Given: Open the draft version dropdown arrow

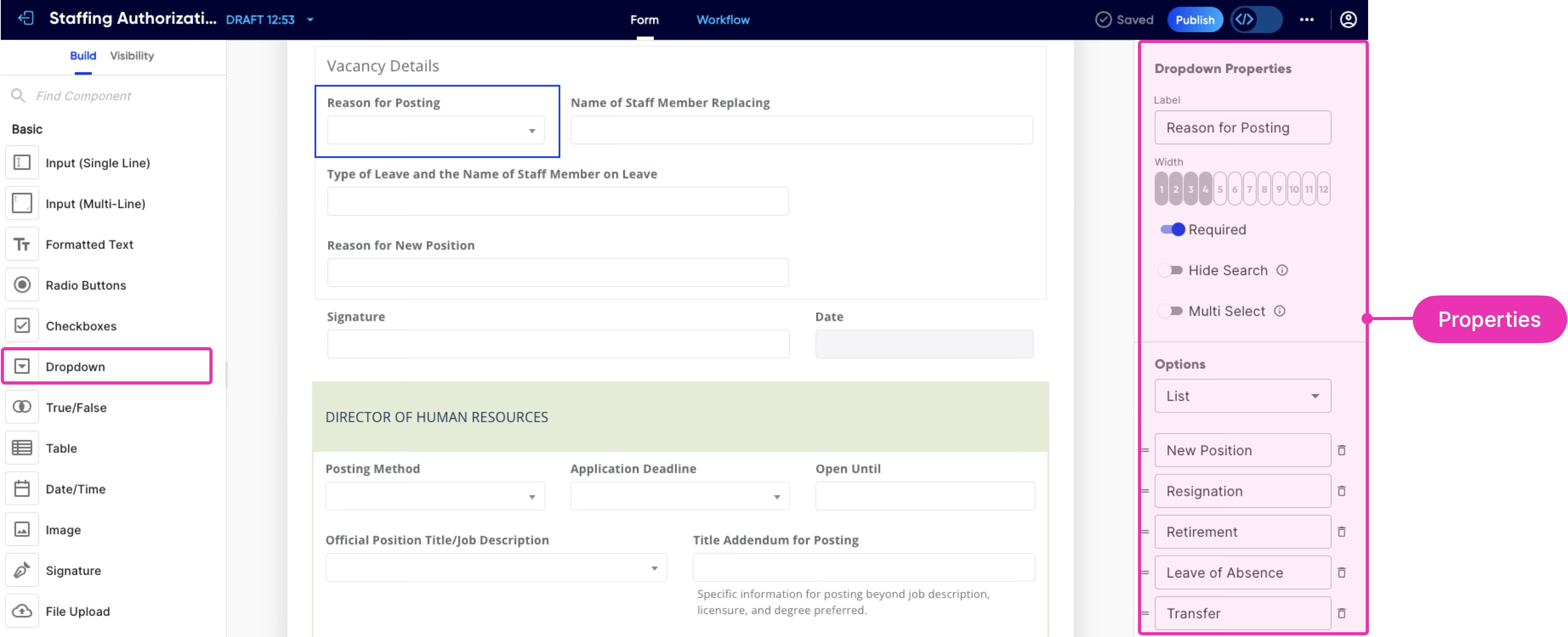Looking at the screenshot, I should pyautogui.click(x=311, y=20).
